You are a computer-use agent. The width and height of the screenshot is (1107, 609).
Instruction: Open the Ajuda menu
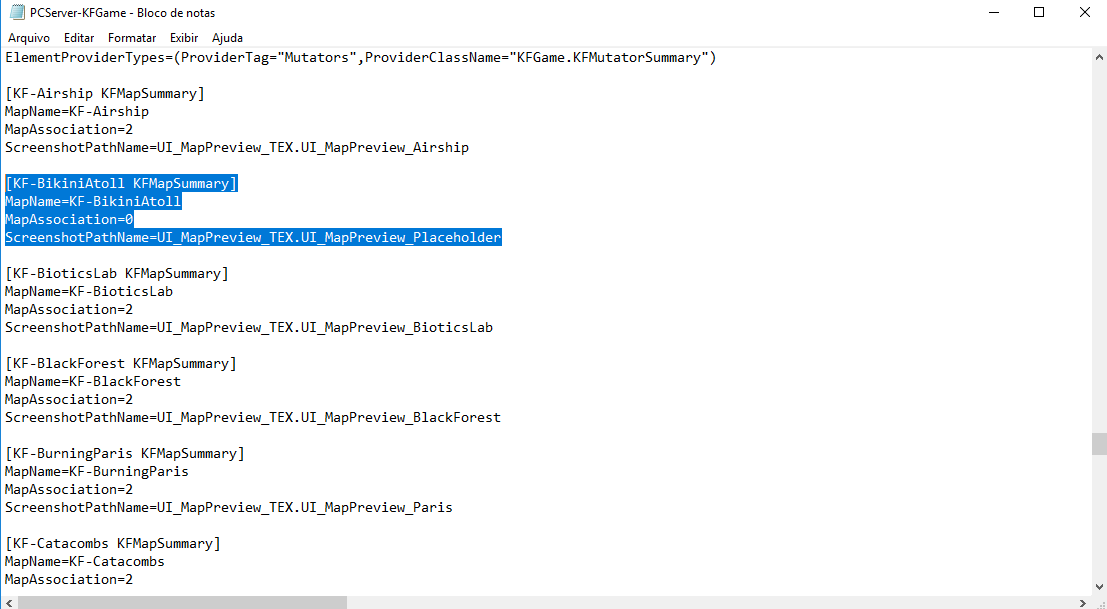[x=227, y=37]
